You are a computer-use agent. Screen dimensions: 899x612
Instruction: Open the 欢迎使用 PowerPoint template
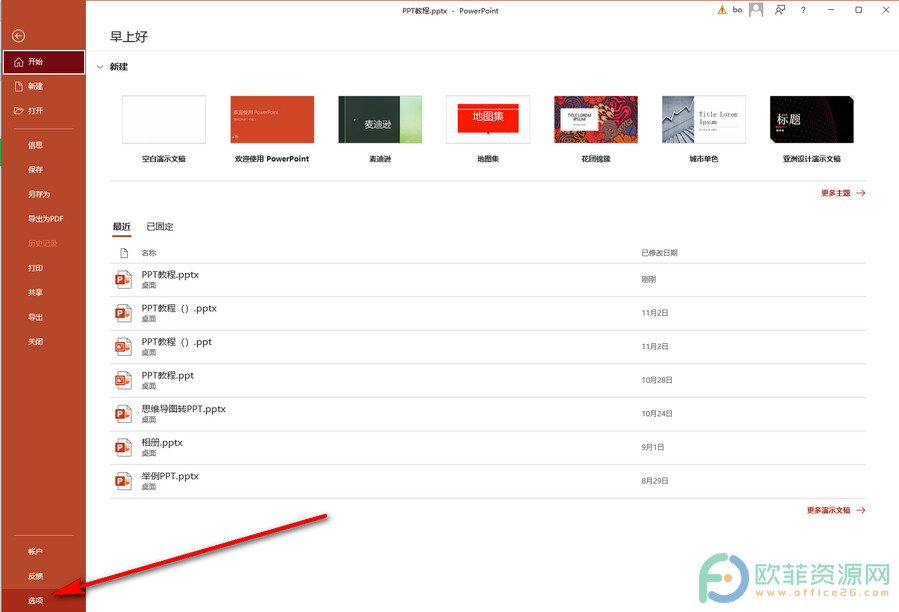(x=272, y=120)
